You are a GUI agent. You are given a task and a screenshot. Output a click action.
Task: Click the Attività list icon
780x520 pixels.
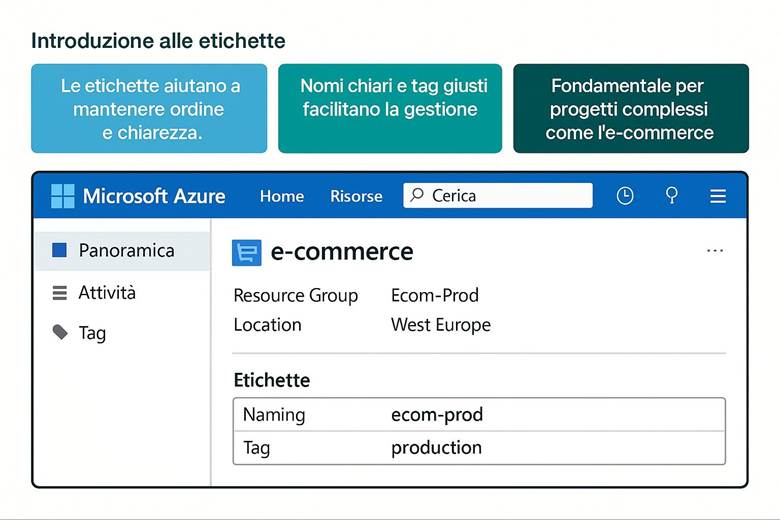pyautogui.click(x=60, y=293)
